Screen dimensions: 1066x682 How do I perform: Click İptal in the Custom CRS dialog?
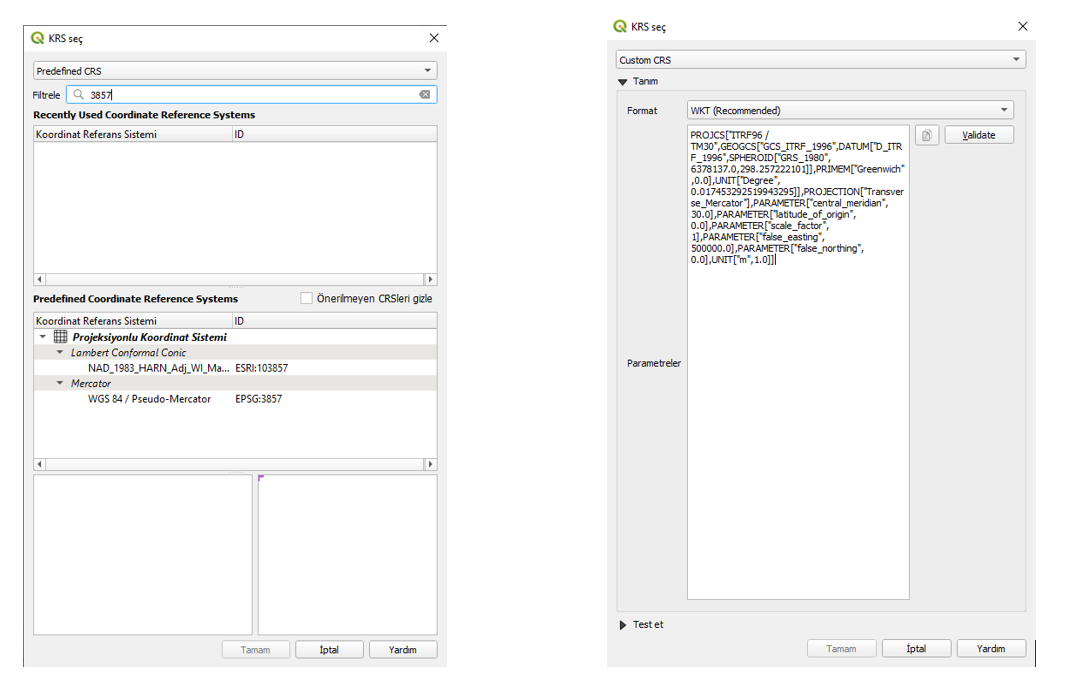[x=916, y=649]
